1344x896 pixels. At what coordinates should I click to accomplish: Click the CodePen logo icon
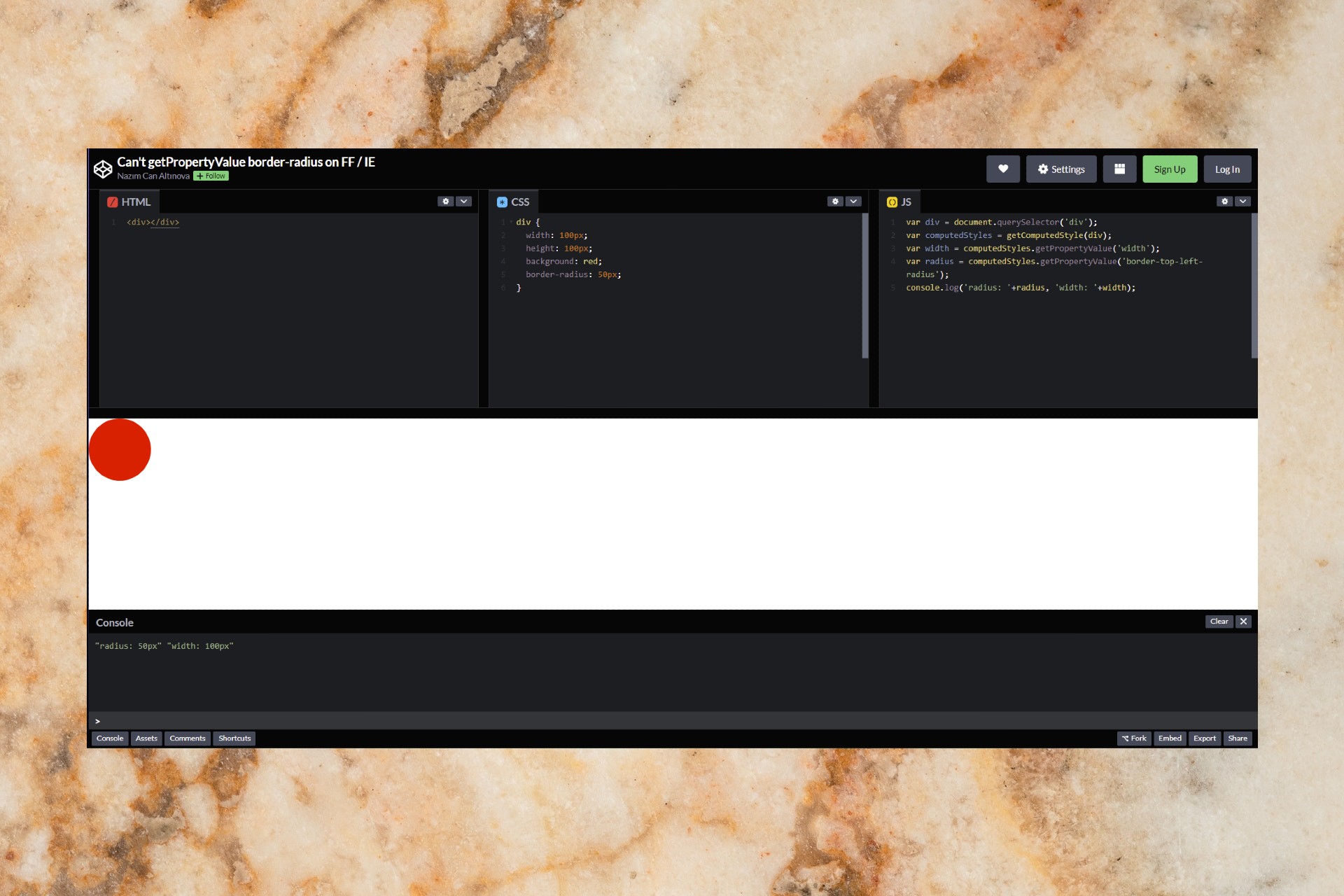click(x=101, y=168)
